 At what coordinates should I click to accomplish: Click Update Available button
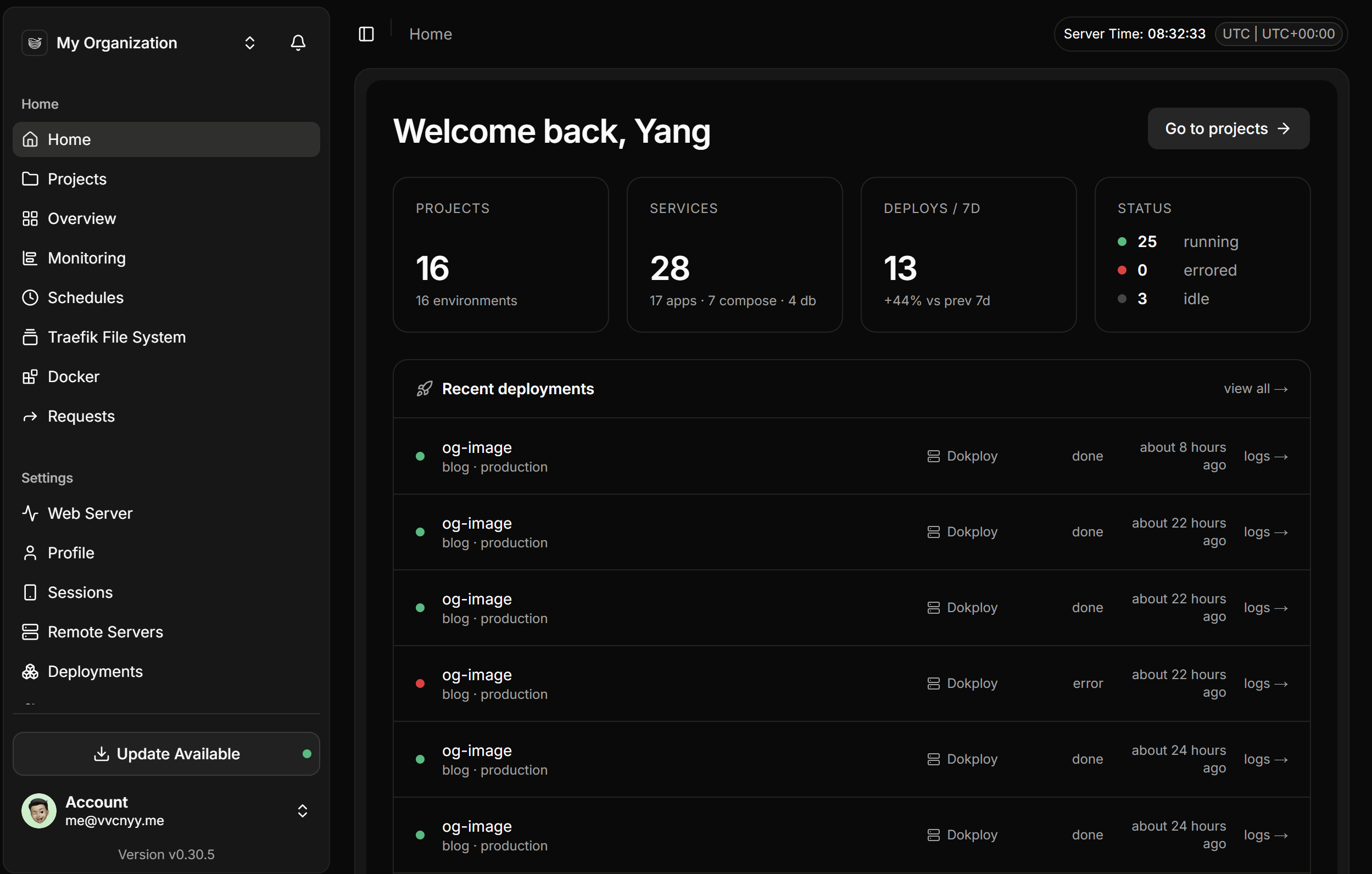pos(166,754)
